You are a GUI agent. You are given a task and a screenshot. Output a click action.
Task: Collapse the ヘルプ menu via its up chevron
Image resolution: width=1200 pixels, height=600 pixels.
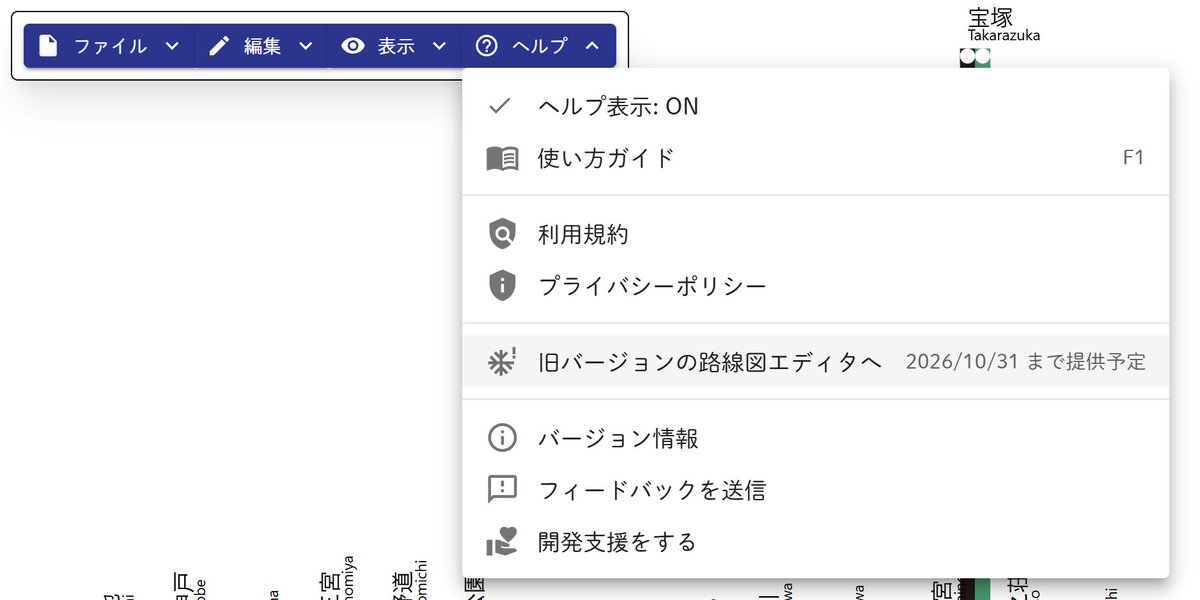[x=594, y=45]
